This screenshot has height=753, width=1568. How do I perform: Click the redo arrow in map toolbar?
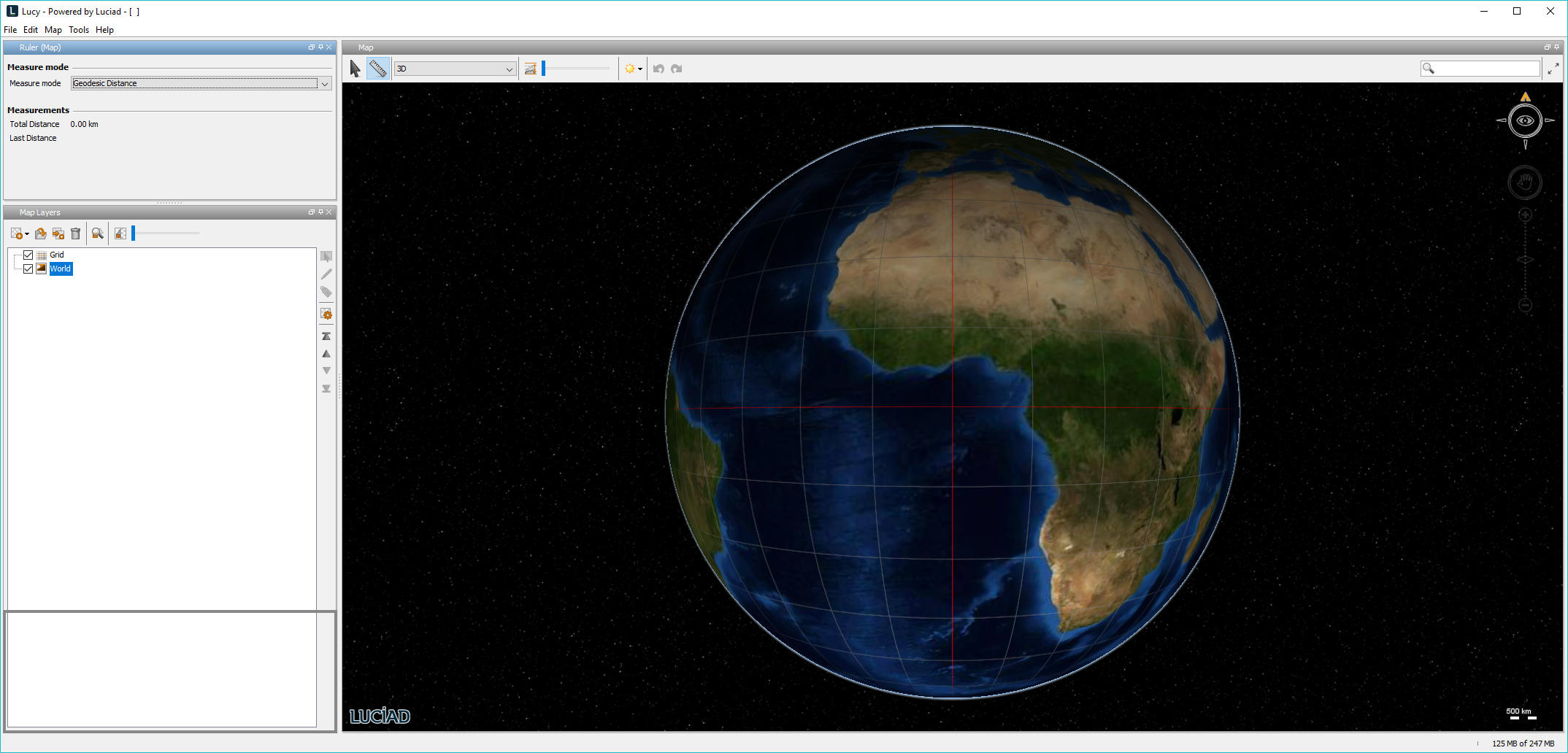(677, 69)
